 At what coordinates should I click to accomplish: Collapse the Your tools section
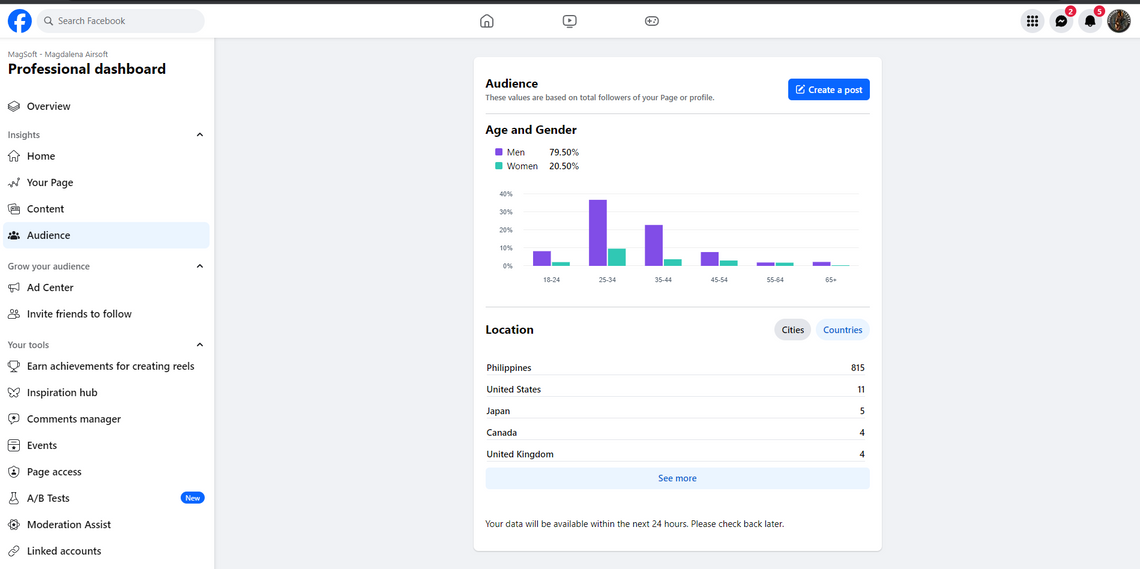point(200,345)
